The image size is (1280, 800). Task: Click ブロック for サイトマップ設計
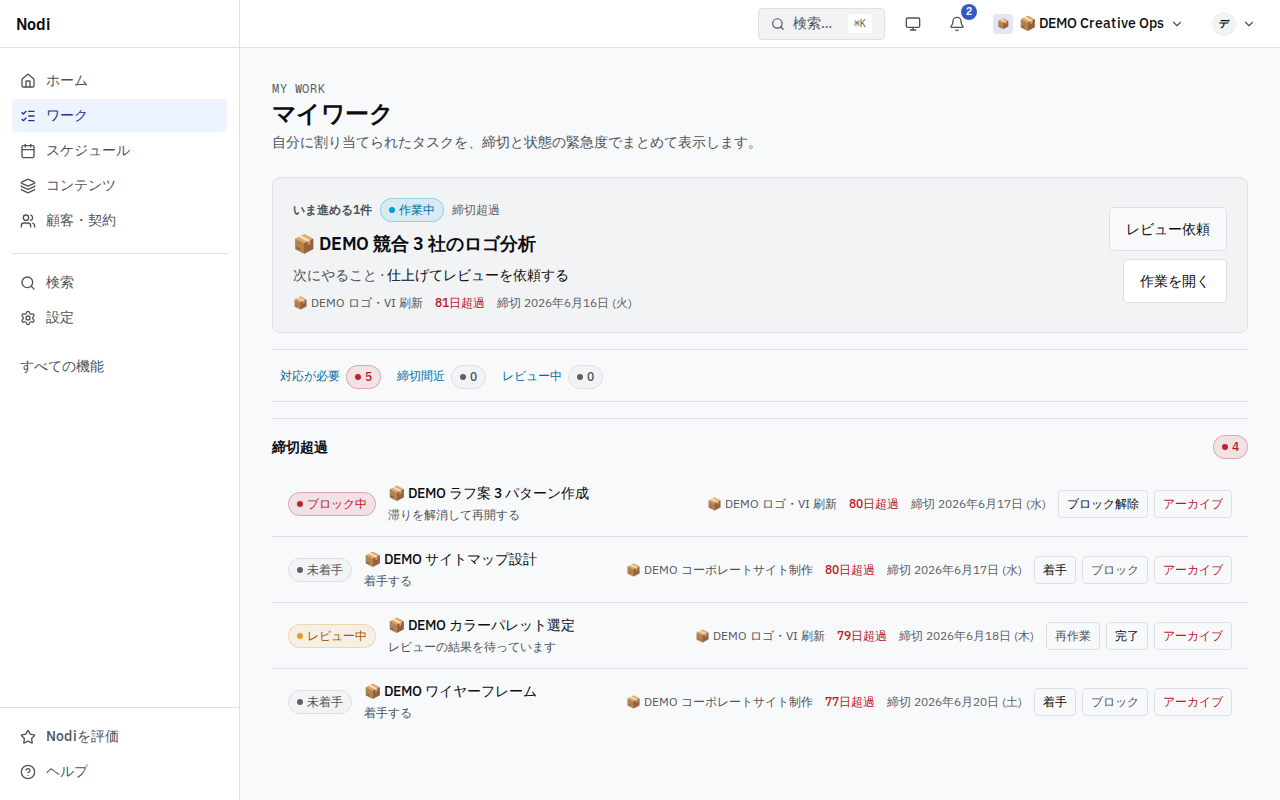pyautogui.click(x=1115, y=570)
